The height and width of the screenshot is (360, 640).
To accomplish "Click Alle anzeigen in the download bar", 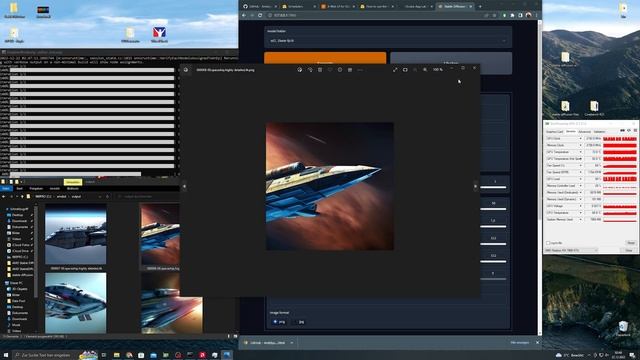I will click(520, 342).
